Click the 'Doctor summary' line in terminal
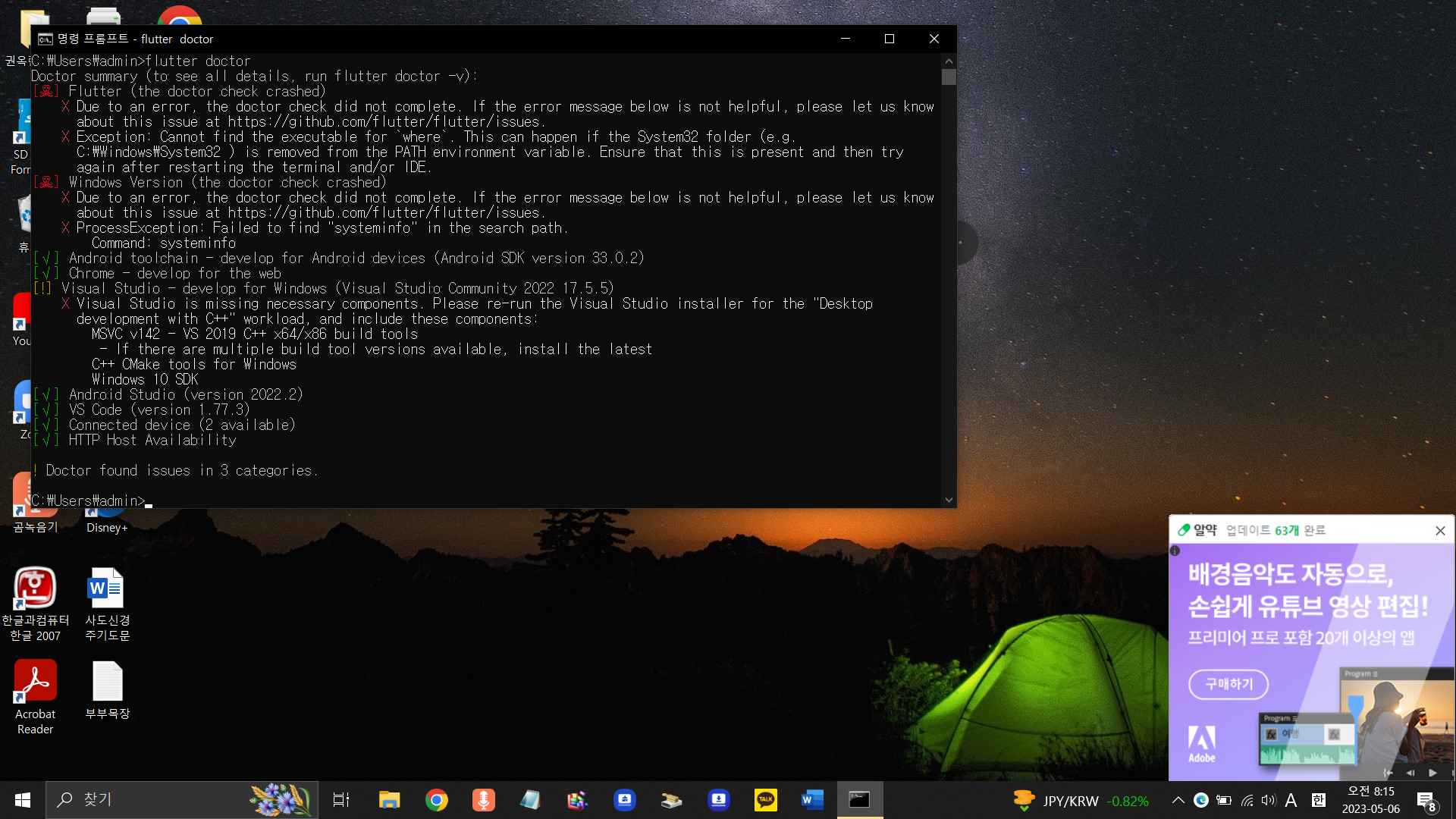 [255, 77]
